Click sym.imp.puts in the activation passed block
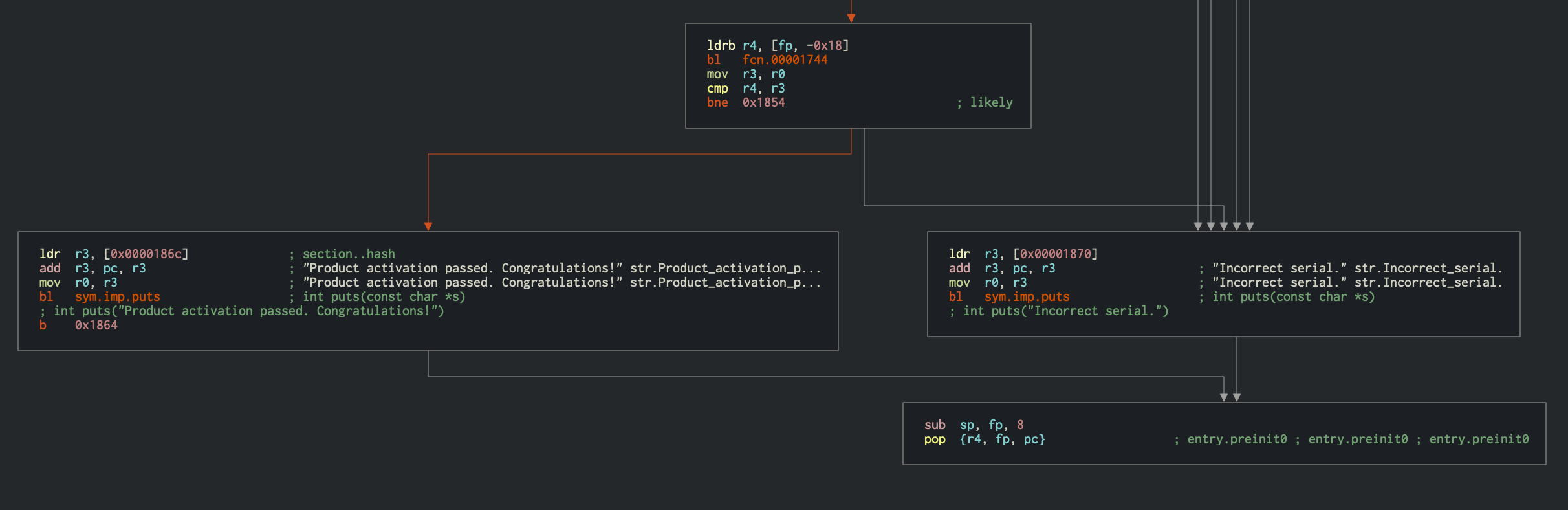The width and height of the screenshot is (1568, 510). pyautogui.click(x=117, y=296)
